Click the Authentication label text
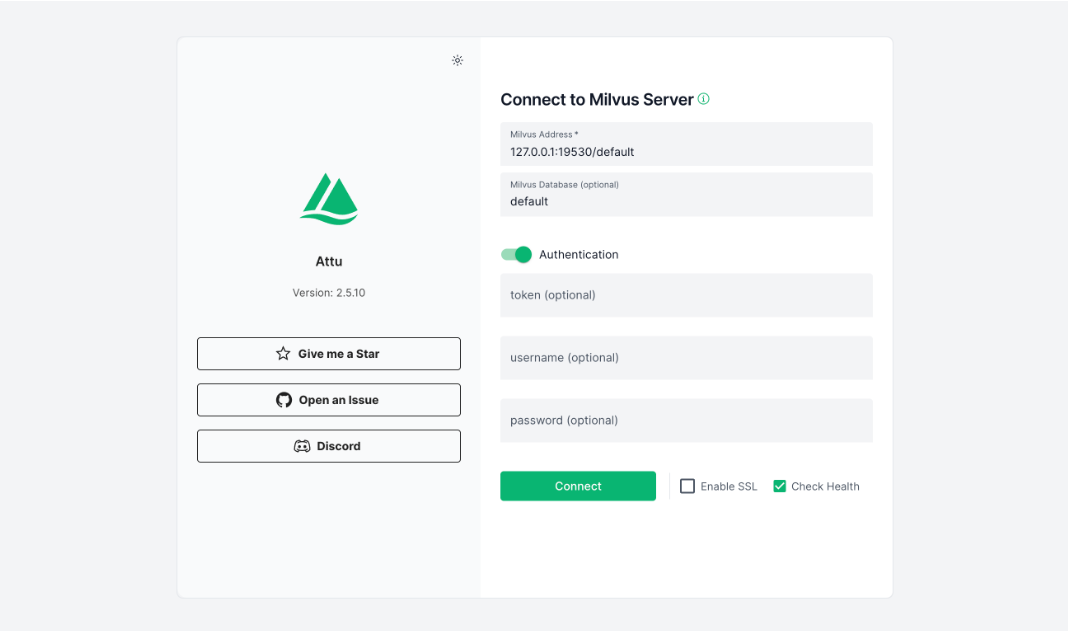The height and width of the screenshot is (631, 1068). click(579, 254)
